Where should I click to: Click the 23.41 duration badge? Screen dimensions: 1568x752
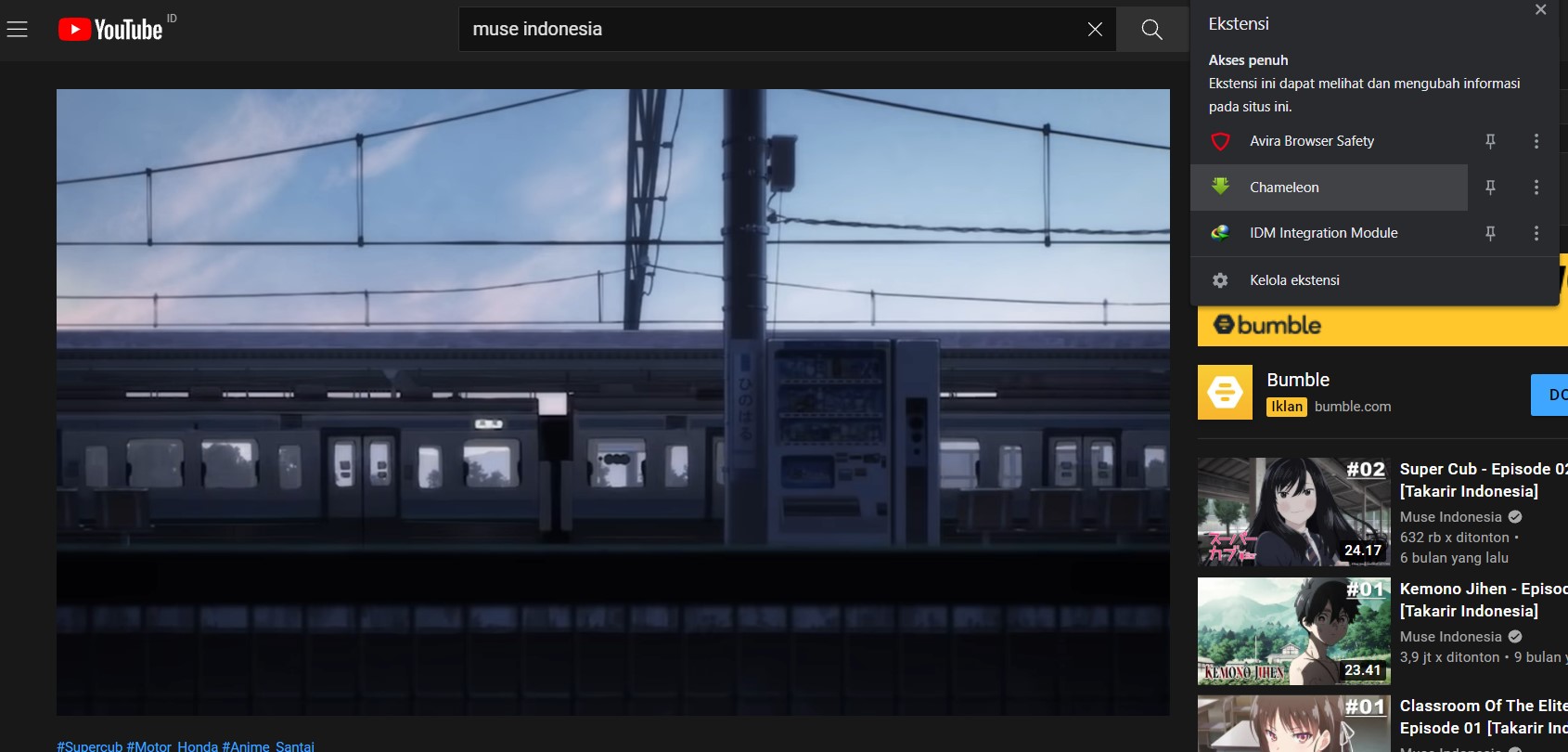pos(1363,670)
